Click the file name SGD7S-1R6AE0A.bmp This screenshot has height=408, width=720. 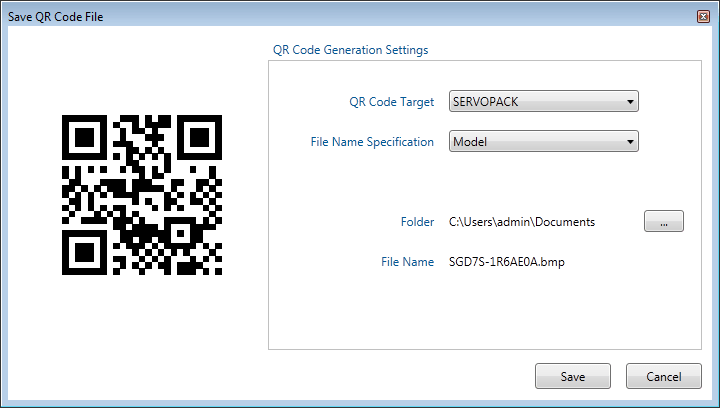(x=507, y=262)
